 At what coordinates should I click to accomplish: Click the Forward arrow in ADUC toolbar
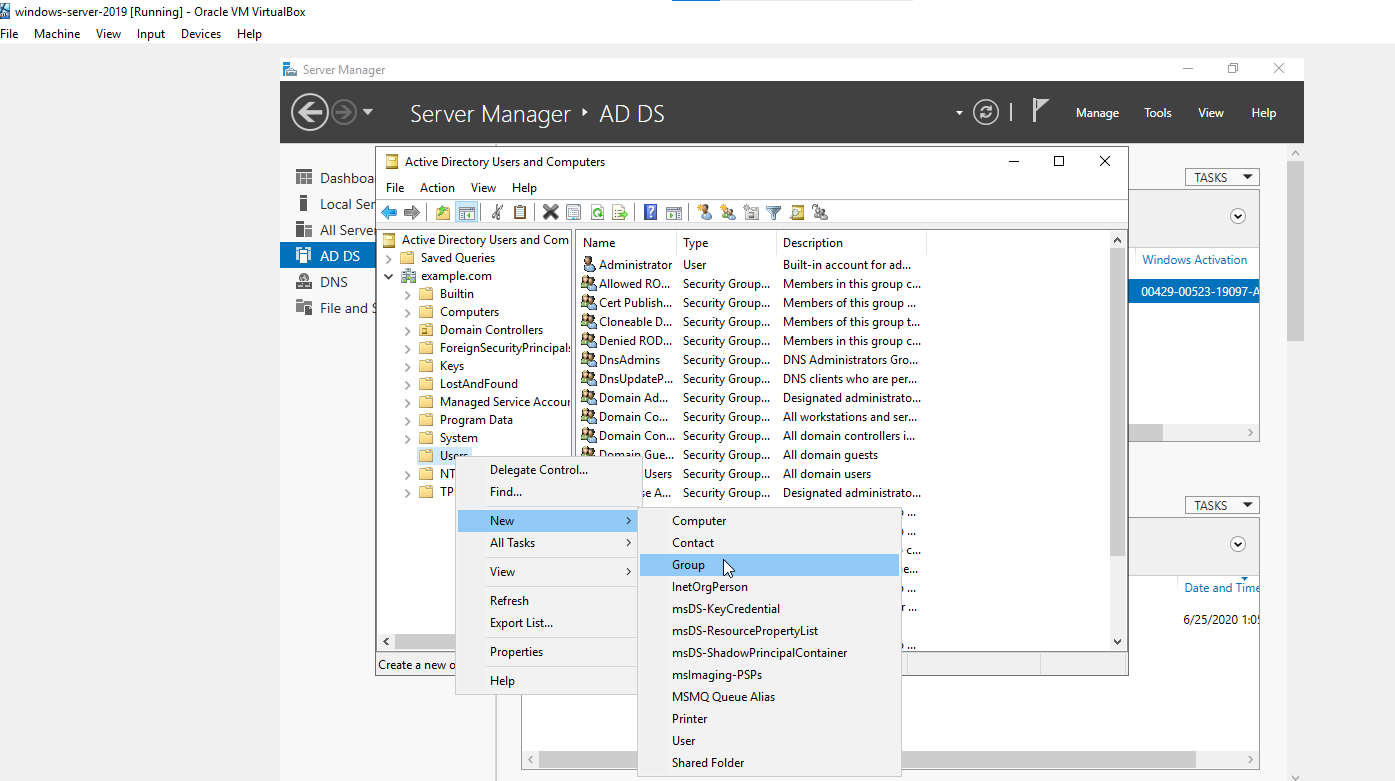[411, 212]
